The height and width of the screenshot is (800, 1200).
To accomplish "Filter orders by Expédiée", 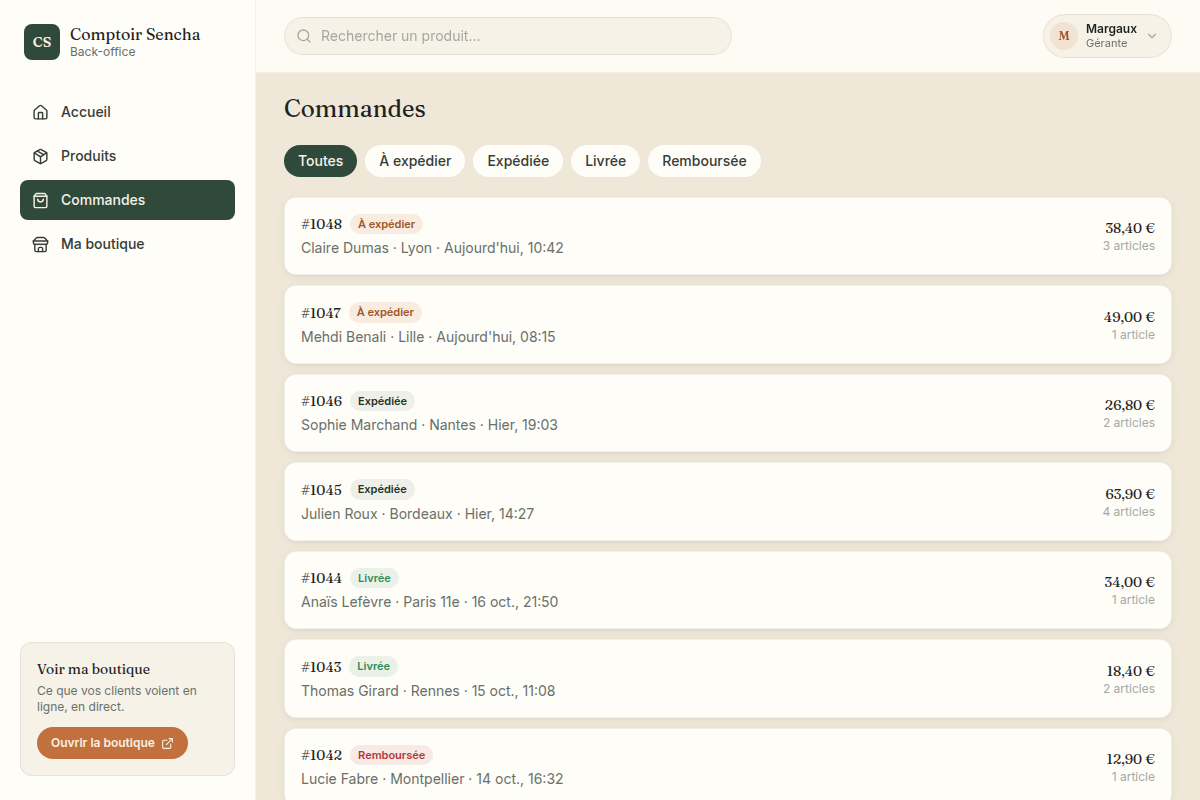I will (518, 161).
